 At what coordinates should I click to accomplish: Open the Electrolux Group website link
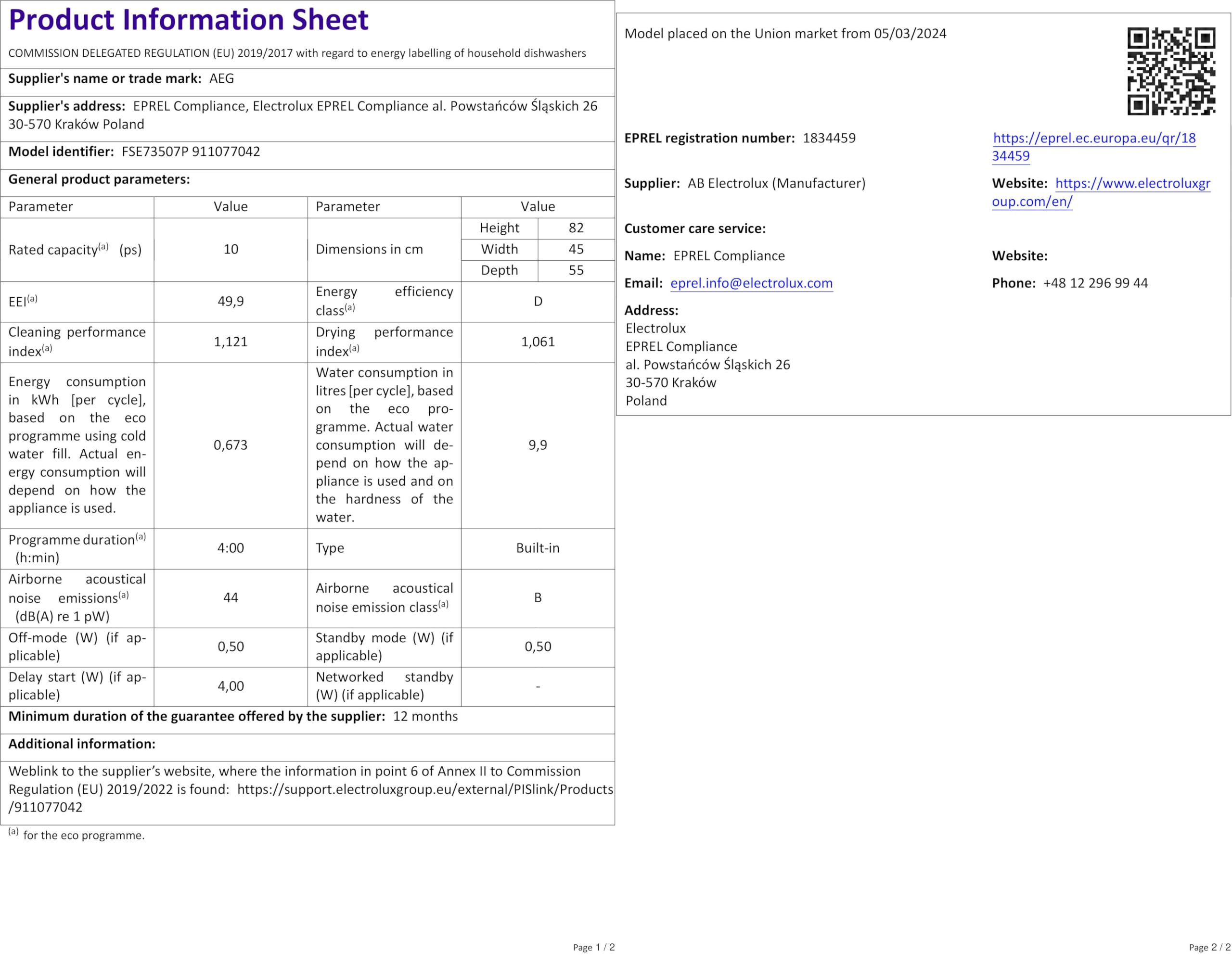tap(1132, 183)
